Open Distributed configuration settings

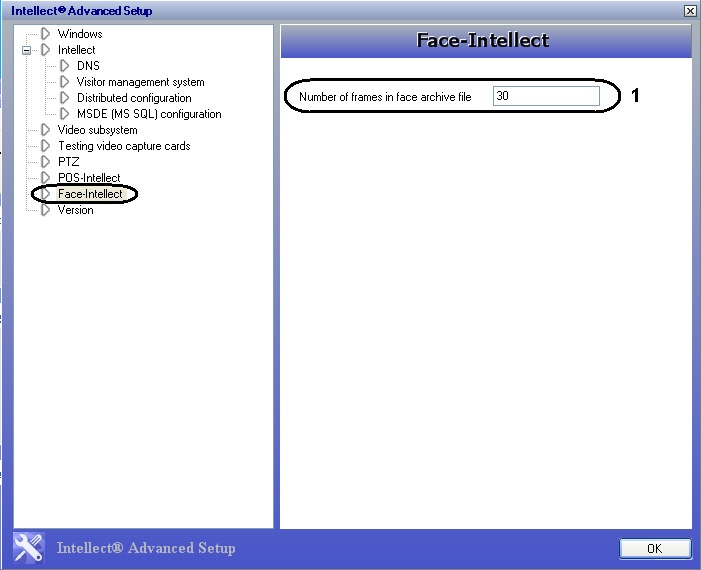click(134, 98)
